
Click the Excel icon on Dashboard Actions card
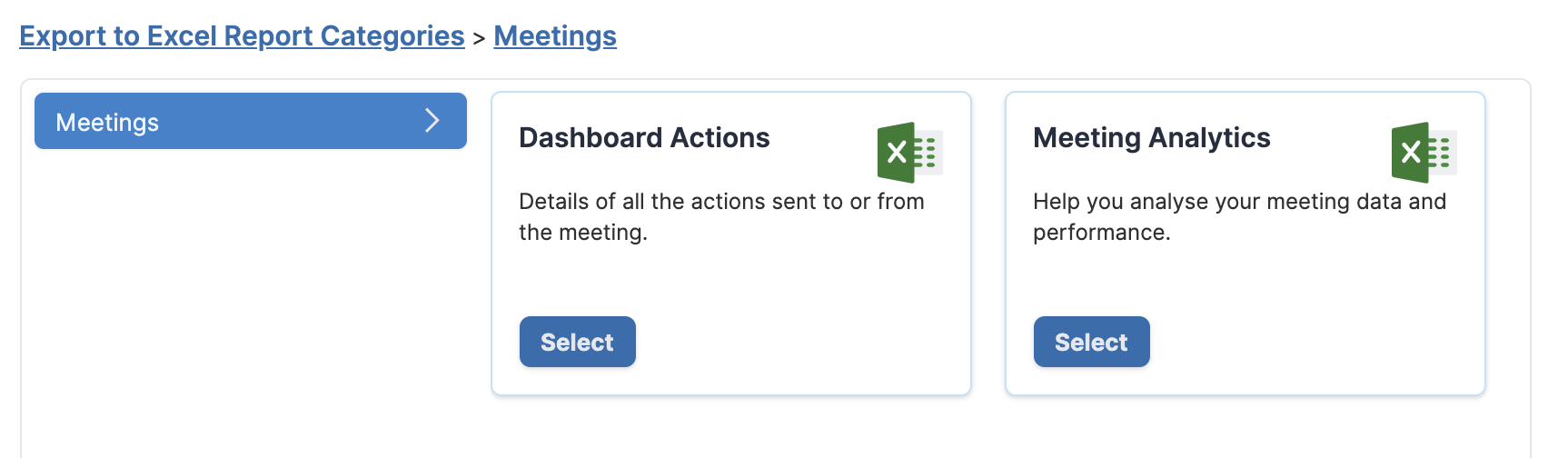pos(909,153)
